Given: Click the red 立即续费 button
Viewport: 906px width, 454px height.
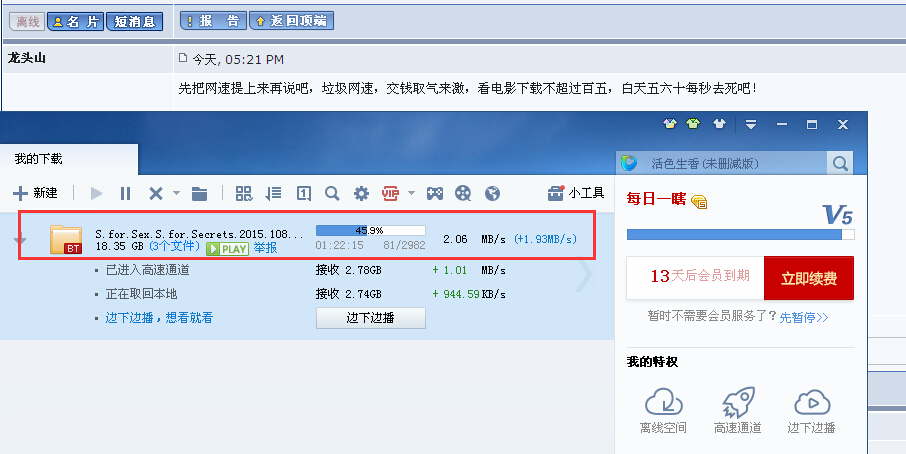Looking at the screenshot, I should 808,277.
